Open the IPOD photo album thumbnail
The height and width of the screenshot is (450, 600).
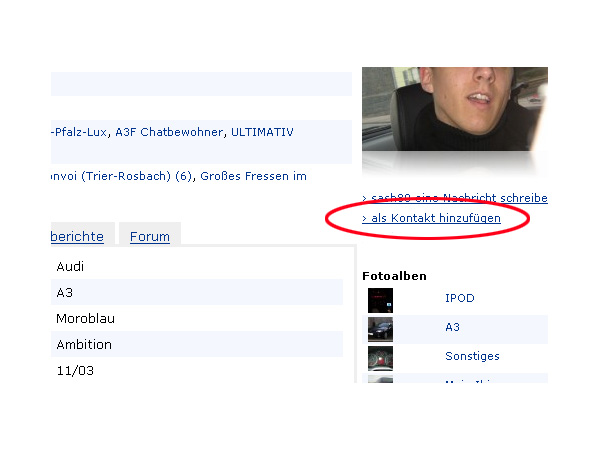tap(380, 300)
